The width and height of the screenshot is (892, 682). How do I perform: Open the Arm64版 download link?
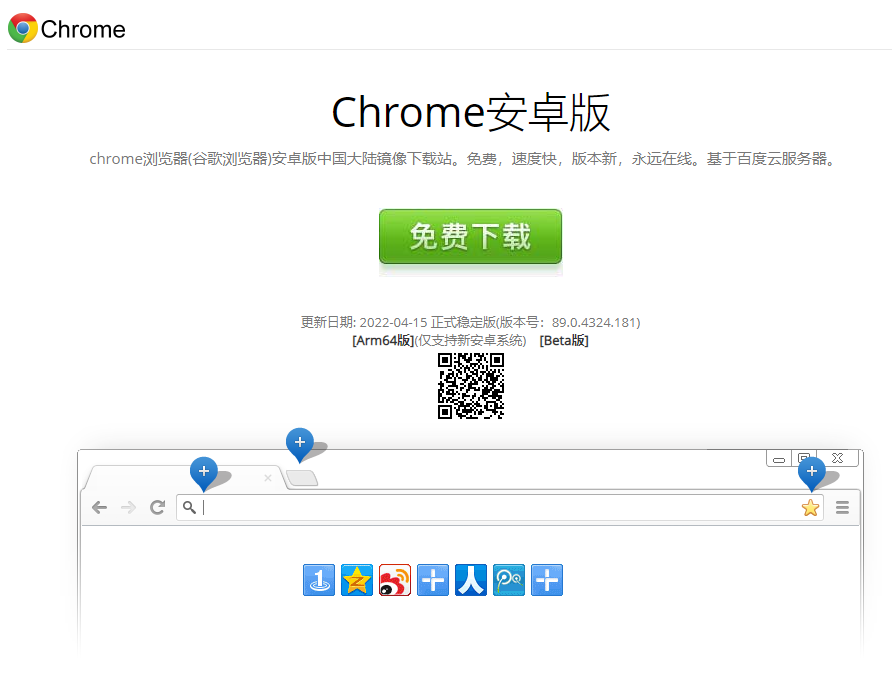coord(383,340)
